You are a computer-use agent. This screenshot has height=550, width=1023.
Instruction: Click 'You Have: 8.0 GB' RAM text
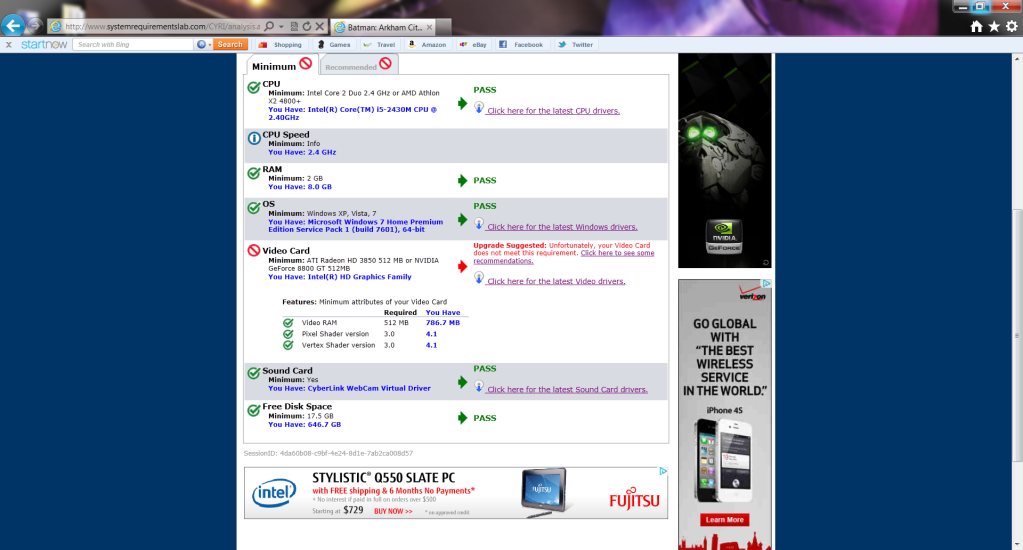coord(300,187)
